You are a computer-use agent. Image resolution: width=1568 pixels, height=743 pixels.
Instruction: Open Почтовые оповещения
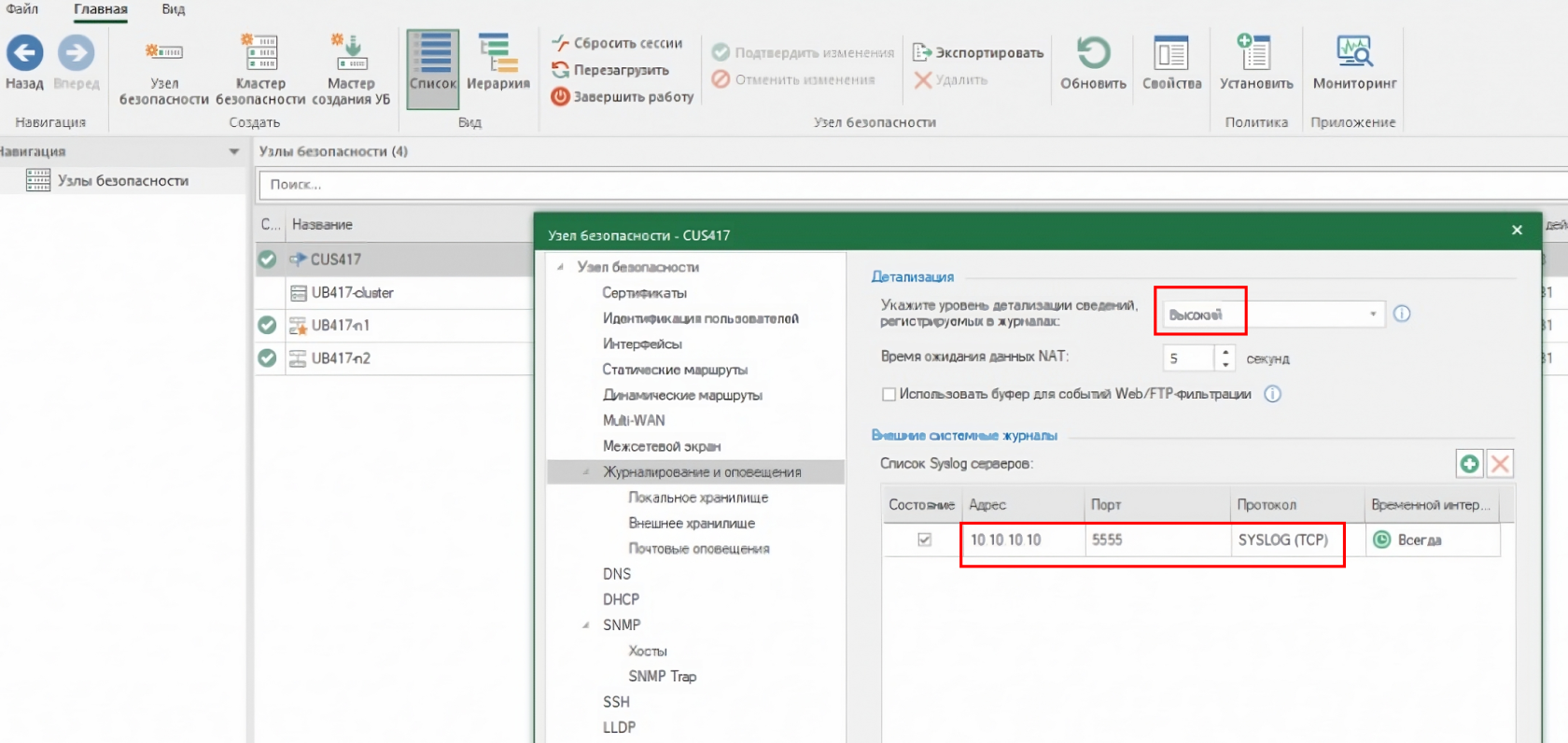point(699,549)
